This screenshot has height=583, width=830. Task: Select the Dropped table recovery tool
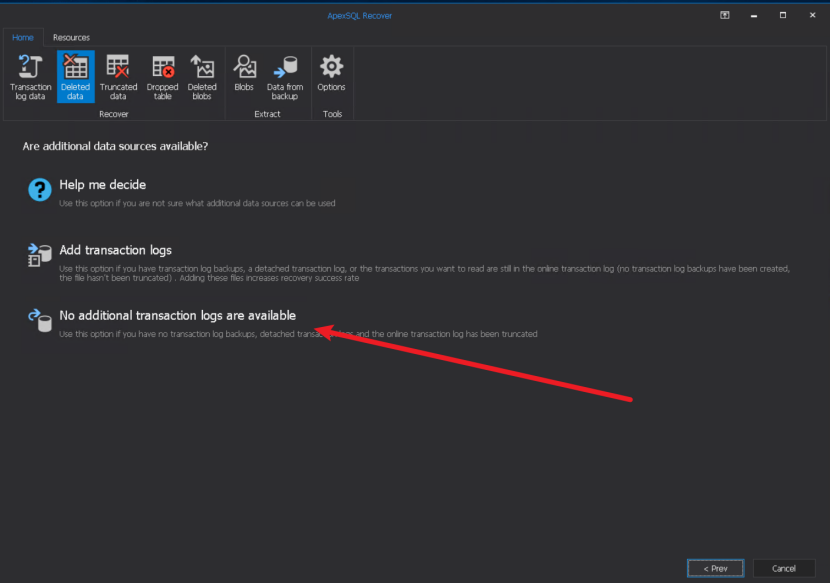coord(162,78)
